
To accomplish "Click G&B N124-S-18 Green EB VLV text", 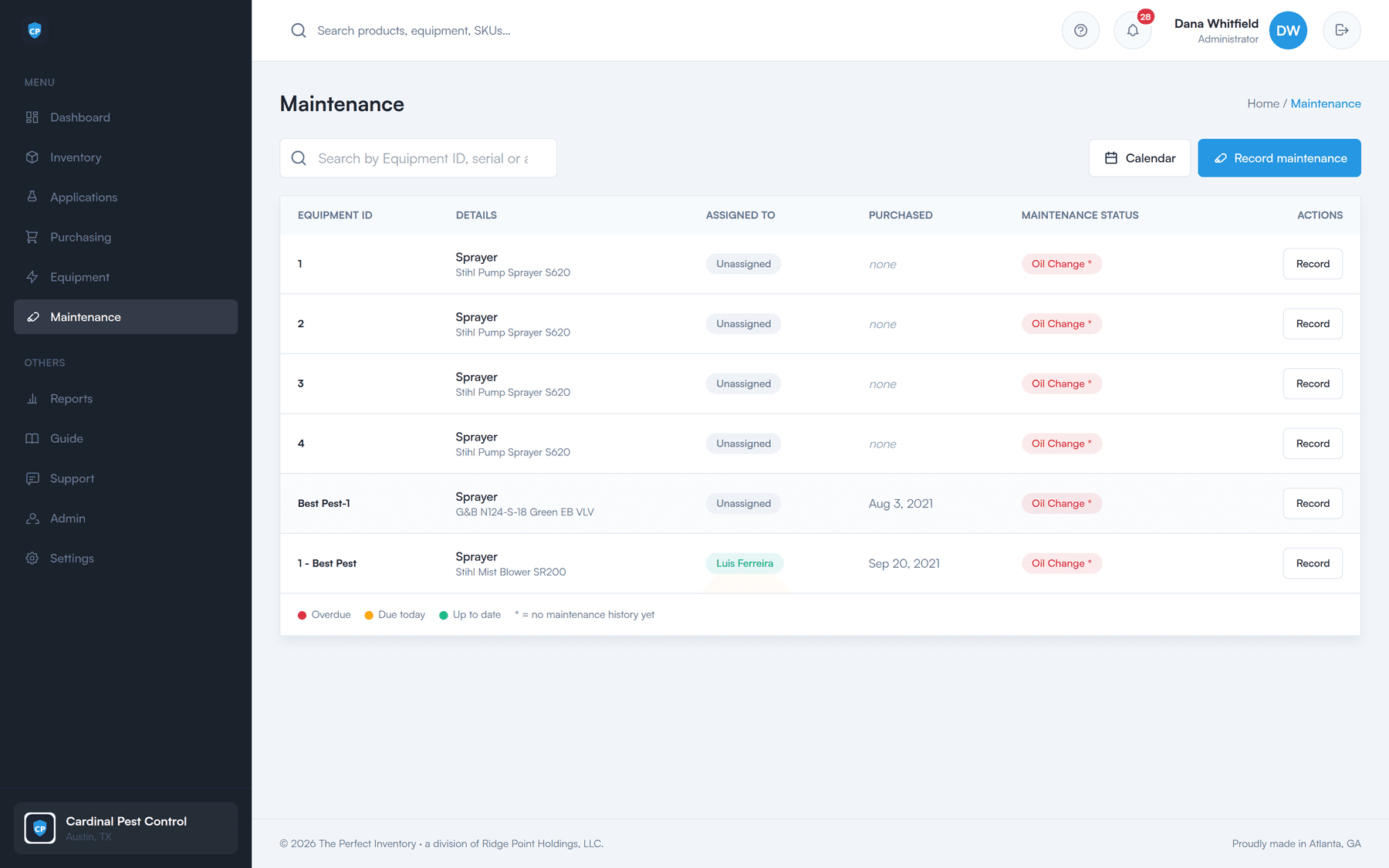I will pos(525,512).
